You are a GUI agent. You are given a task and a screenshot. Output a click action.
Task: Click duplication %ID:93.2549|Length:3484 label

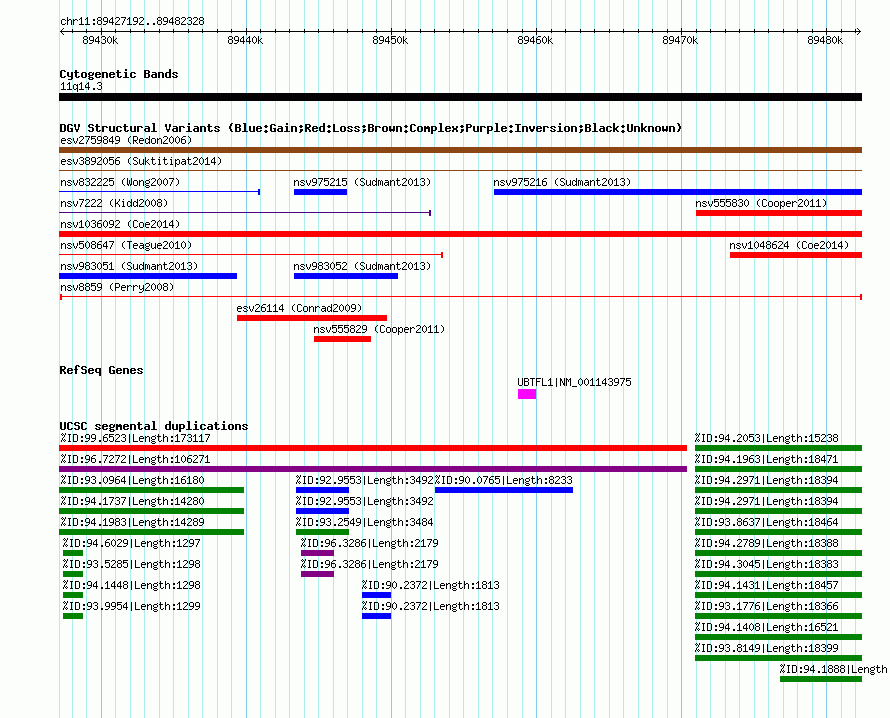pyautogui.click(x=364, y=522)
